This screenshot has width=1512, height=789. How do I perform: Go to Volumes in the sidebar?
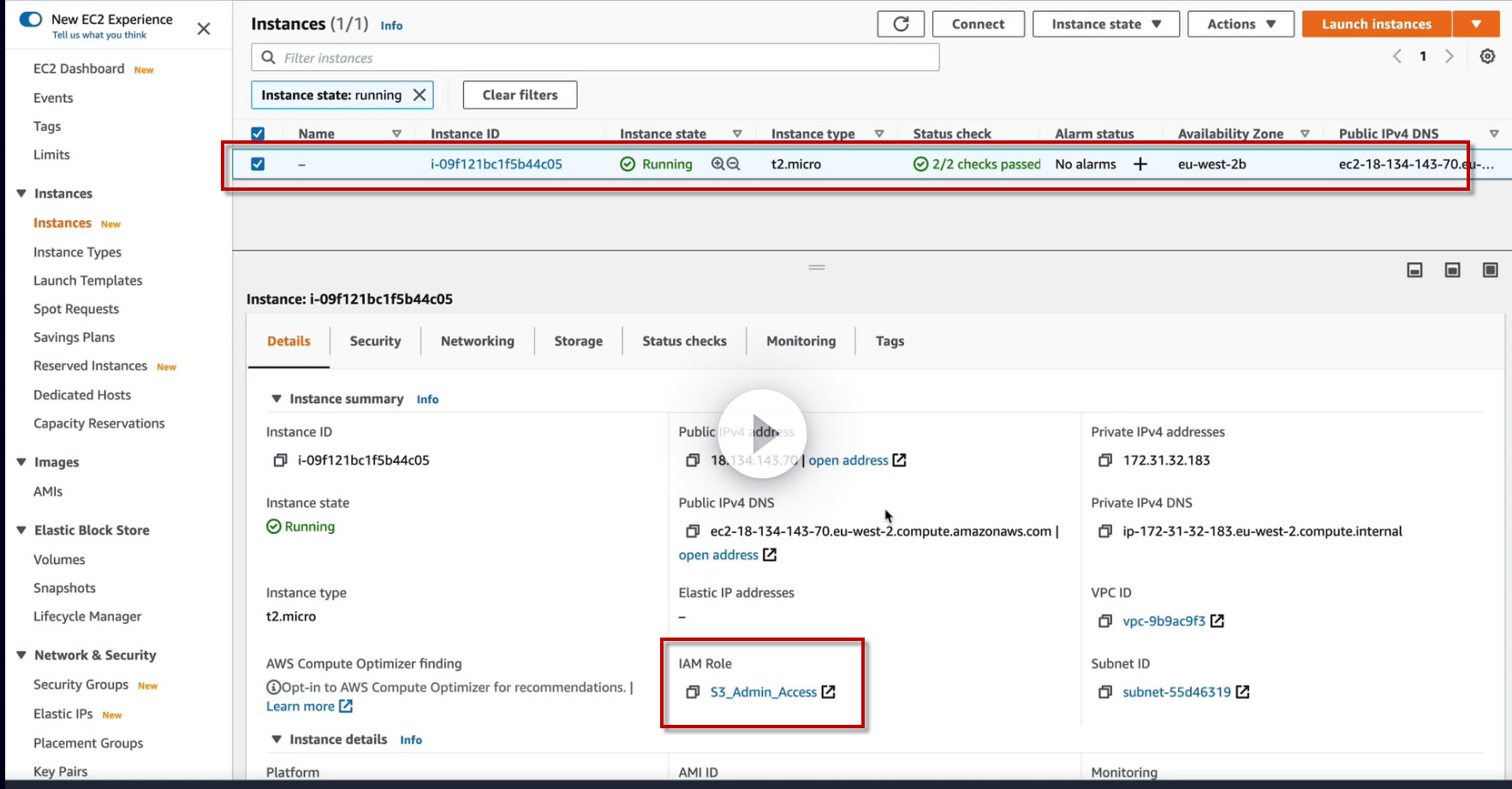pyautogui.click(x=59, y=560)
